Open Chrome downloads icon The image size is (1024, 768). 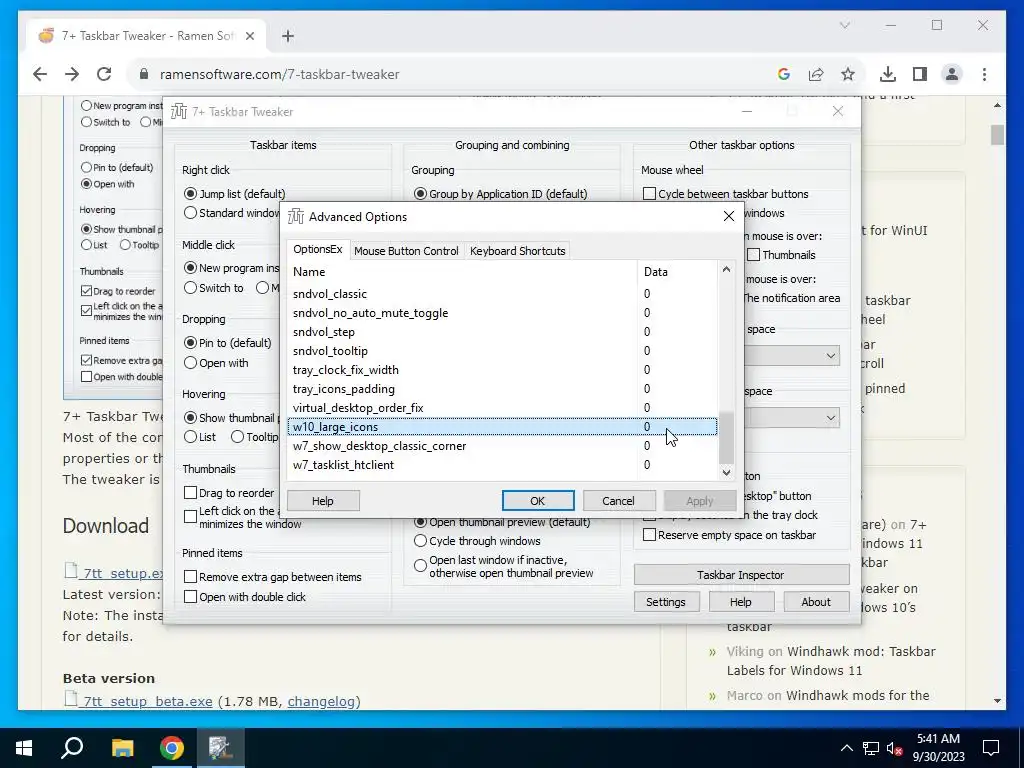click(x=888, y=74)
